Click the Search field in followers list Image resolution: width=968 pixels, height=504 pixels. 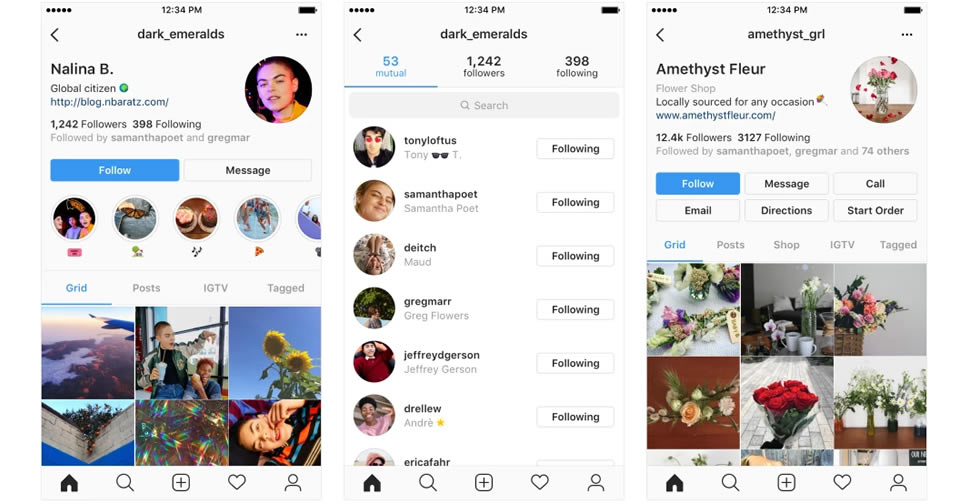(484, 106)
